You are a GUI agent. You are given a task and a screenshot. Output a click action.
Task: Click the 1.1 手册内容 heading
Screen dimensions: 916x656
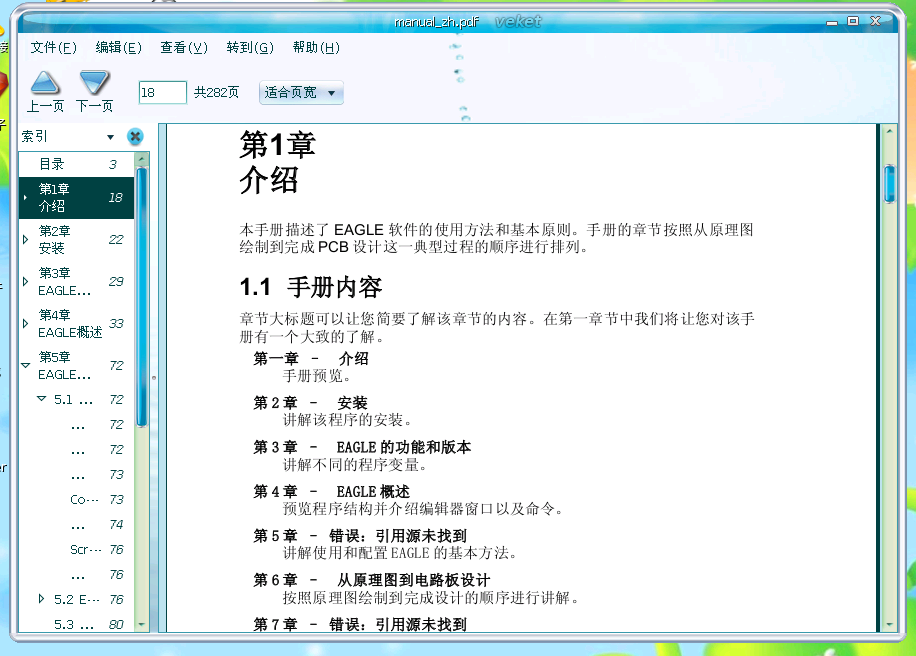tap(311, 287)
